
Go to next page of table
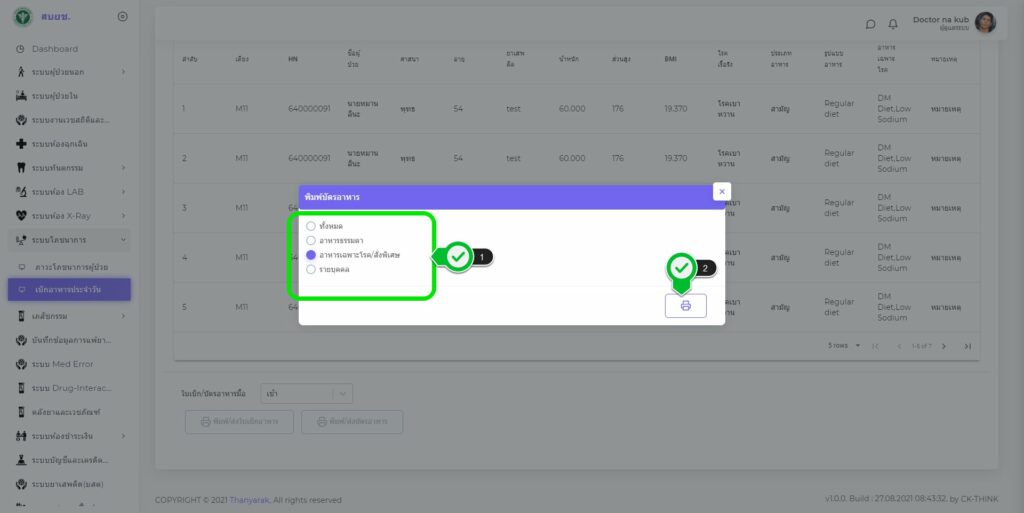[945, 346]
